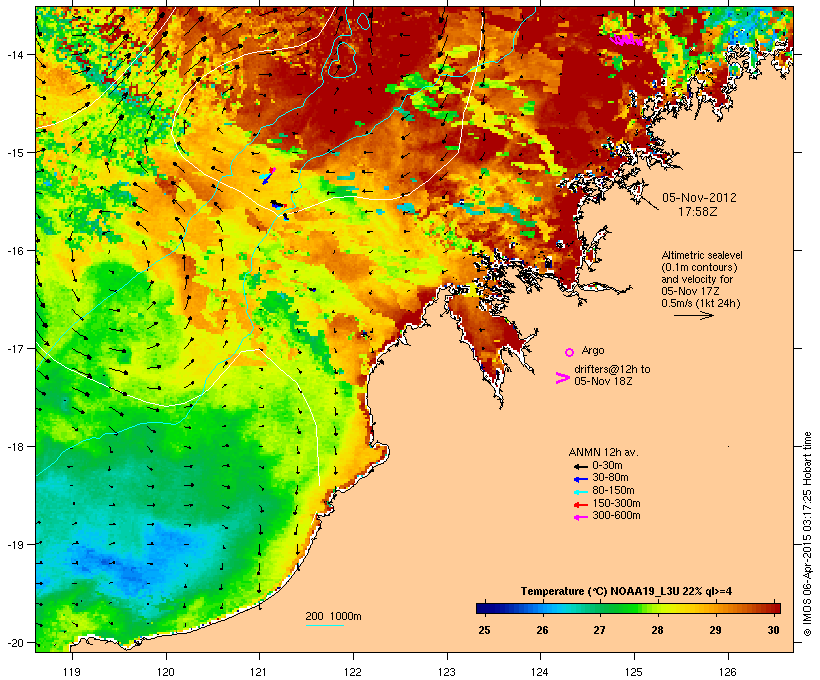This screenshot has width=820, height=680.
Task: Click the '80-150m' depth label
Action: [x=613, y=491]
